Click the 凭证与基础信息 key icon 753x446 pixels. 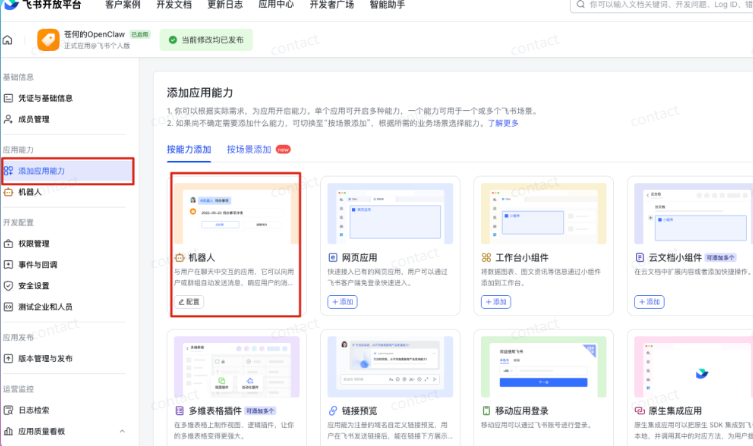9,98
